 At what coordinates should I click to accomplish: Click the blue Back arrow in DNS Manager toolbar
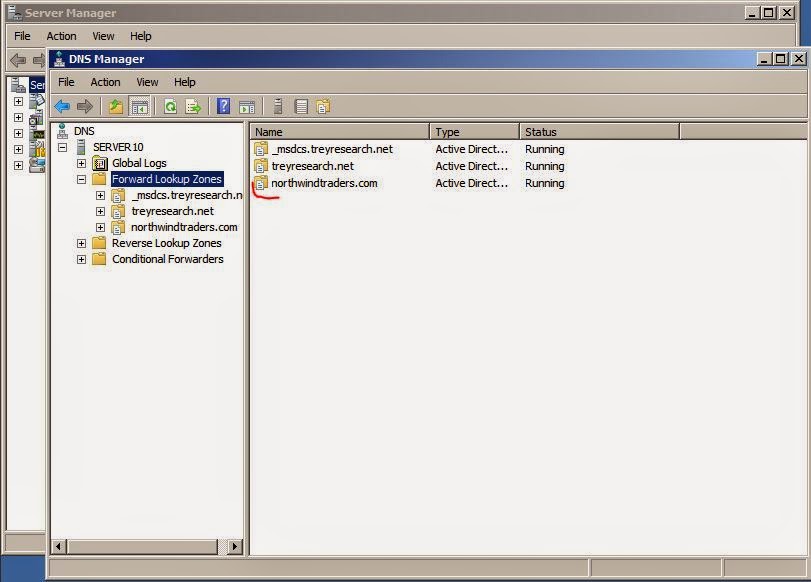pos(62,107)
